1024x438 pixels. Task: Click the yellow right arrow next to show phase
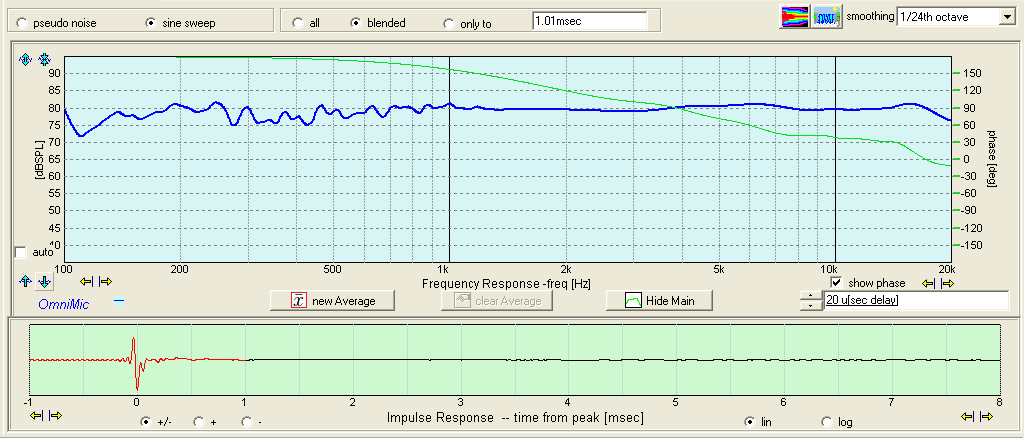click(x=946, y=283)
